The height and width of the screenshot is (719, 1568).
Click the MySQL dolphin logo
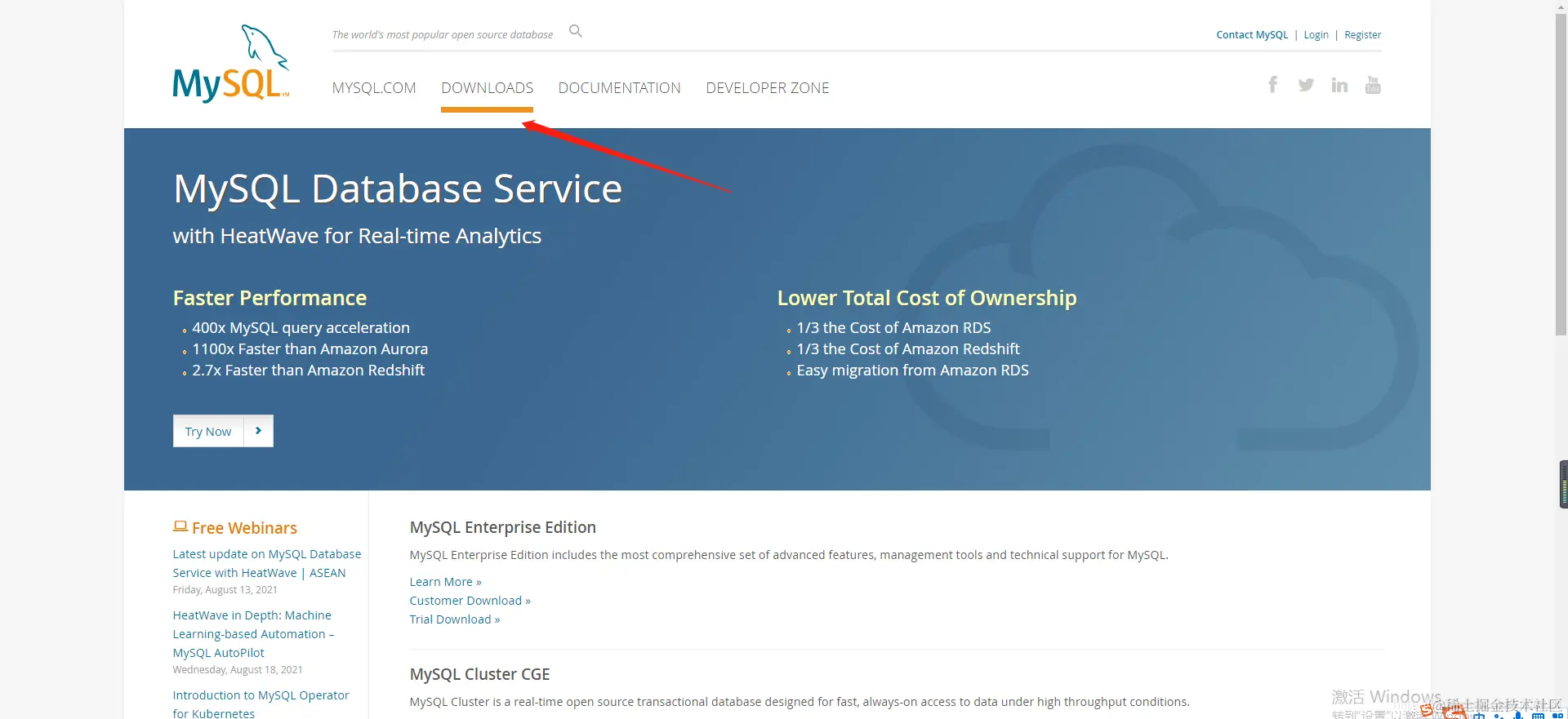point(231,64)
